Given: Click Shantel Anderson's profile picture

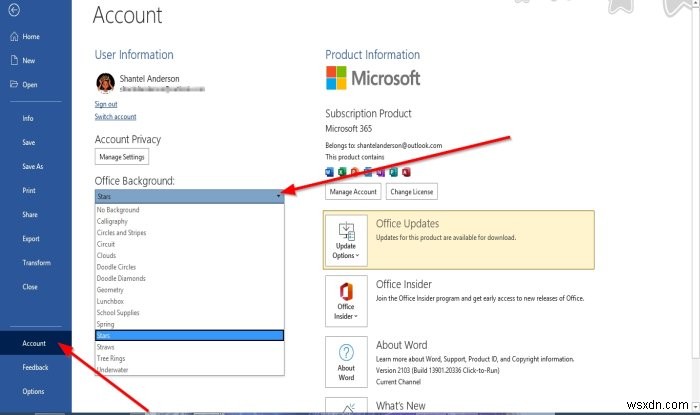Looking at the screenshot, I should click(x=105, y=83).
